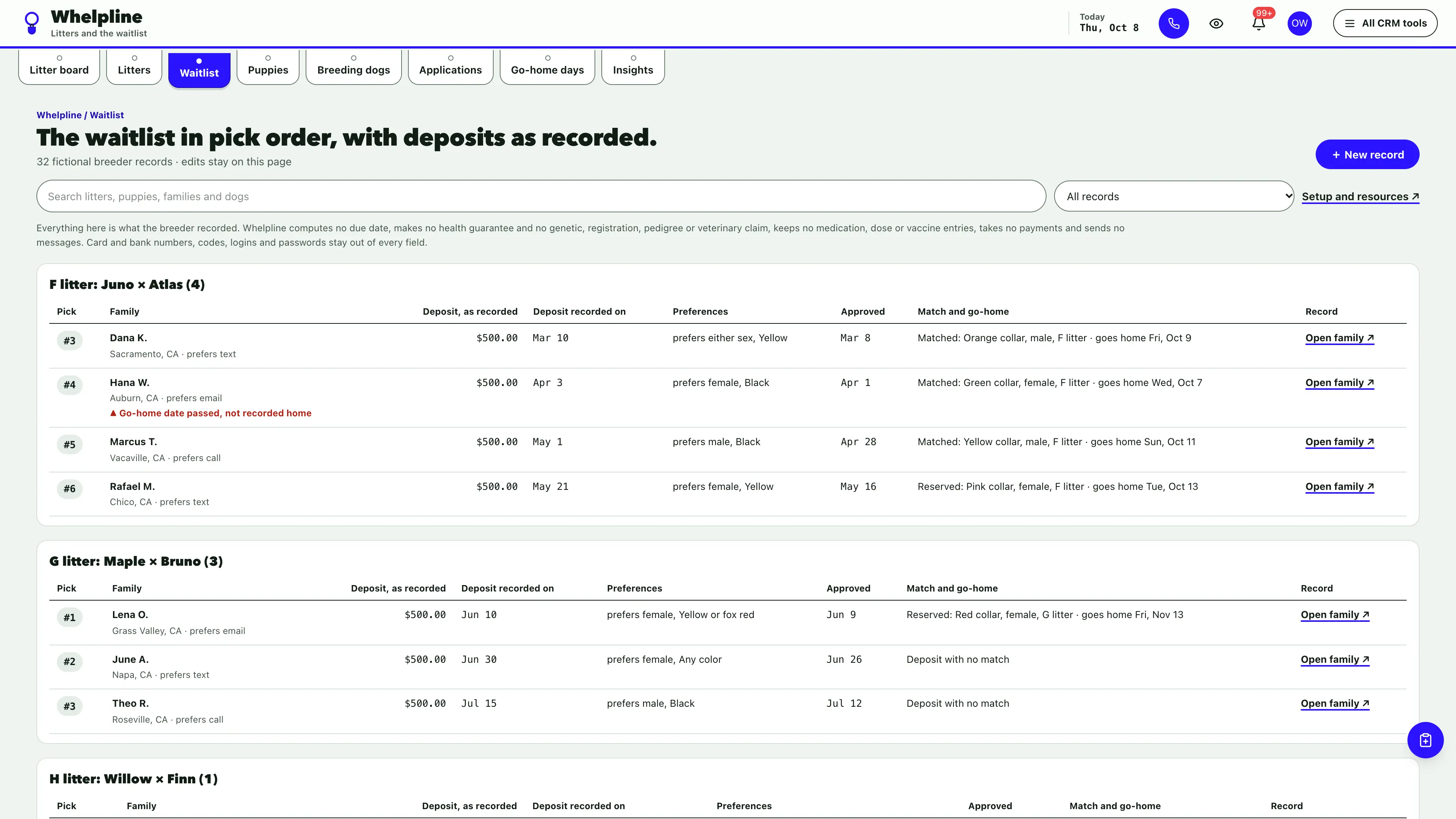Open notifications bell with 99+ badge
Image resolution: width=1456 pixels, height=819 pixels.
1259,23
